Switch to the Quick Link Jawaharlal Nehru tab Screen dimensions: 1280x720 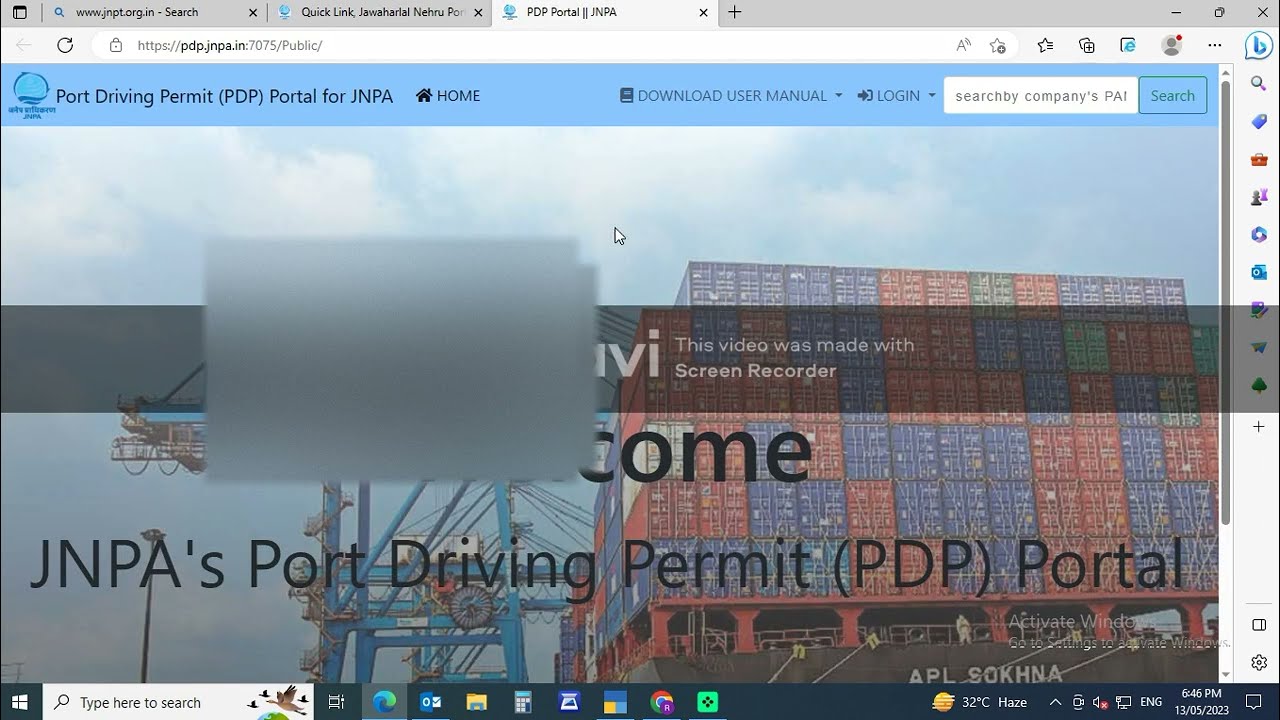coord(382,12)
